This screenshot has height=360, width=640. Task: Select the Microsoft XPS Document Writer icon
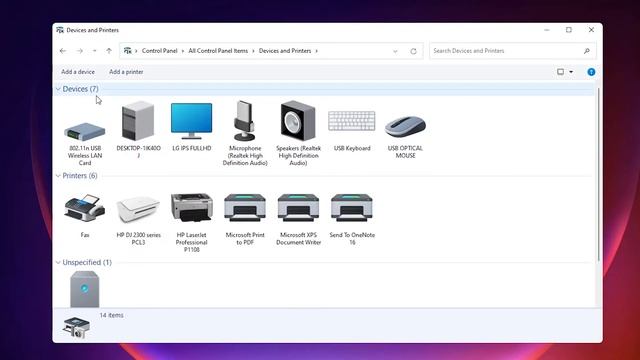[x=298, y=208]
